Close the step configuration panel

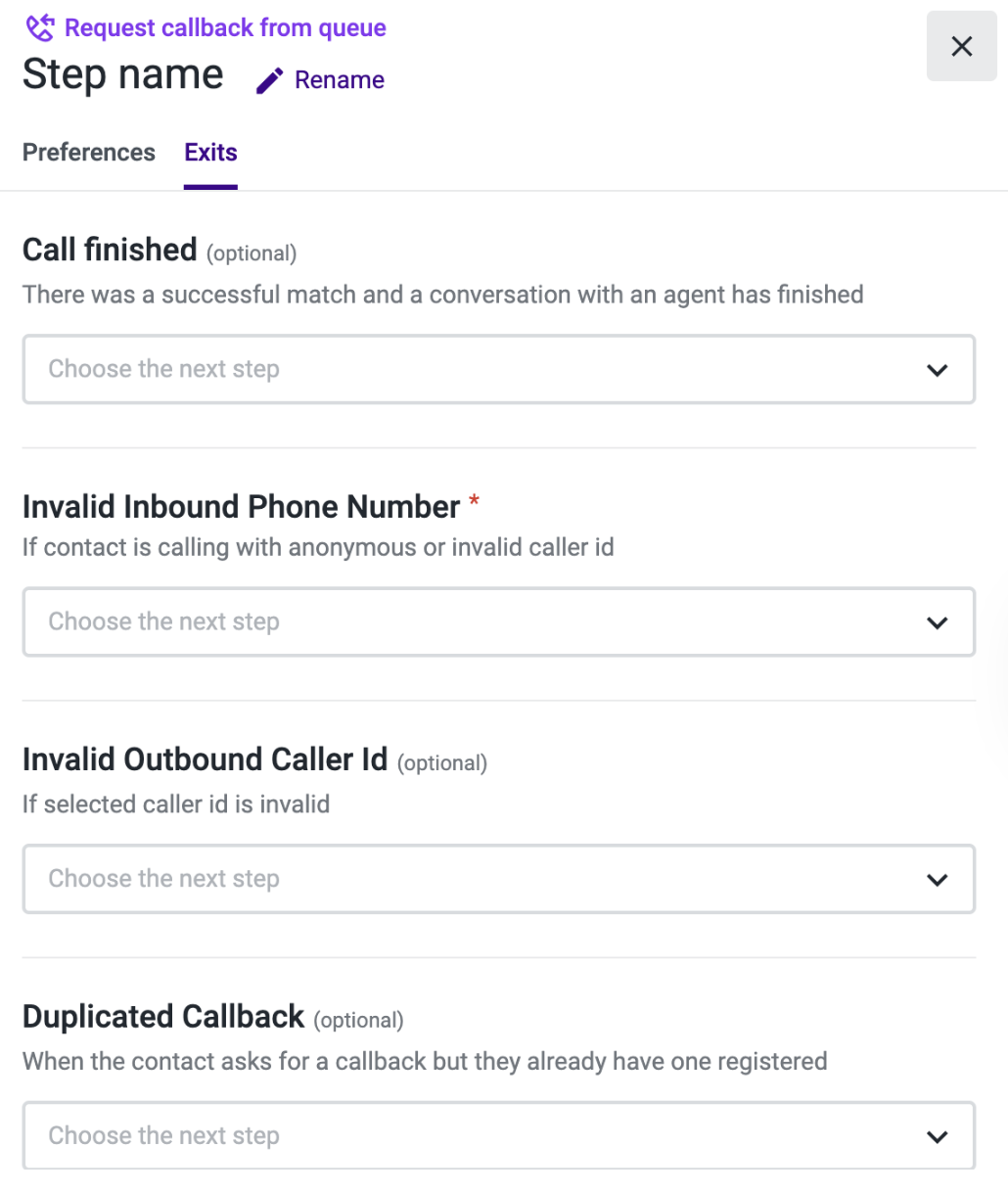[961, 46]
